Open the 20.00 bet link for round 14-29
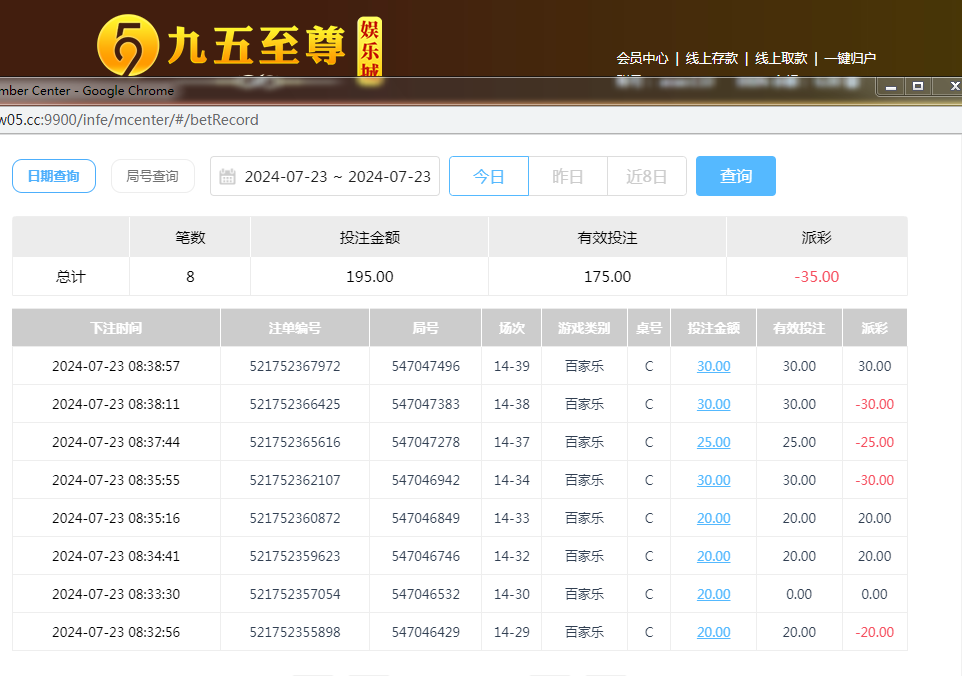962x676 pixels. (713, 632)
